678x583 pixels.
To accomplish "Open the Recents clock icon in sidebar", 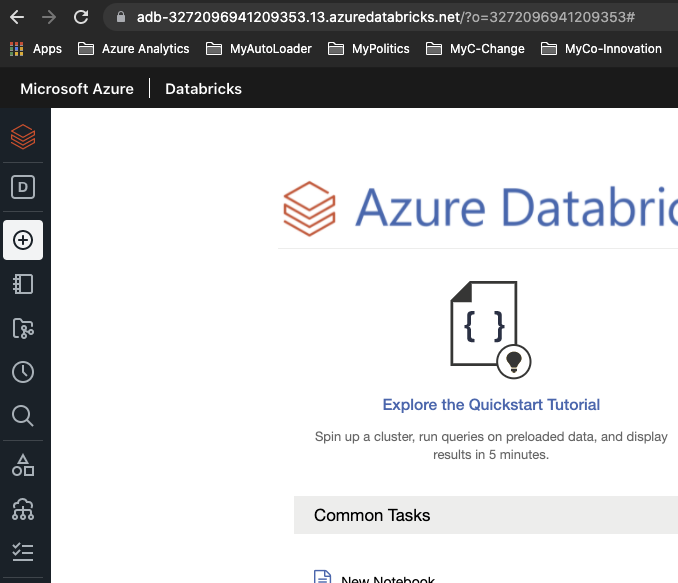I will click(23, 372).
